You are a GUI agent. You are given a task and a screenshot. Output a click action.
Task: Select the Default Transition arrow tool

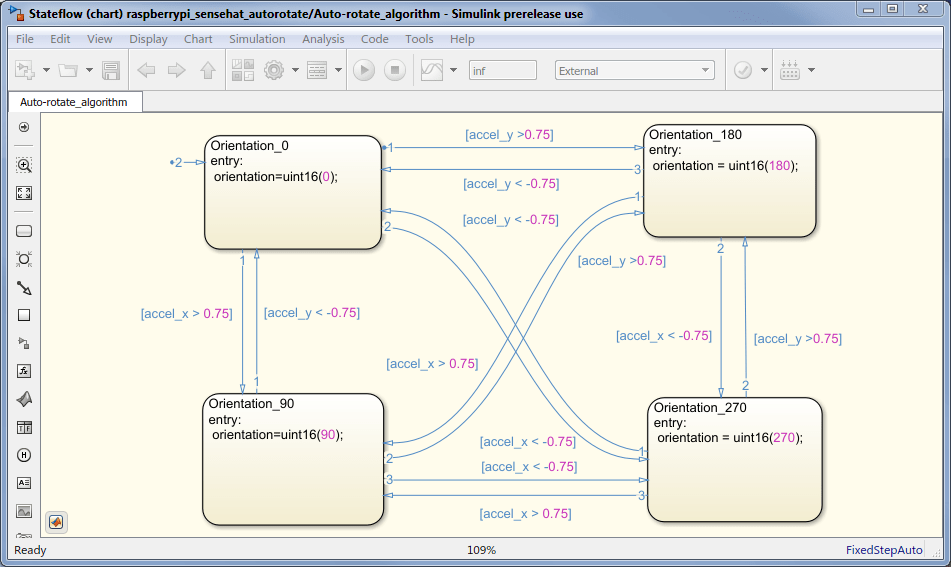pos(24,287)
